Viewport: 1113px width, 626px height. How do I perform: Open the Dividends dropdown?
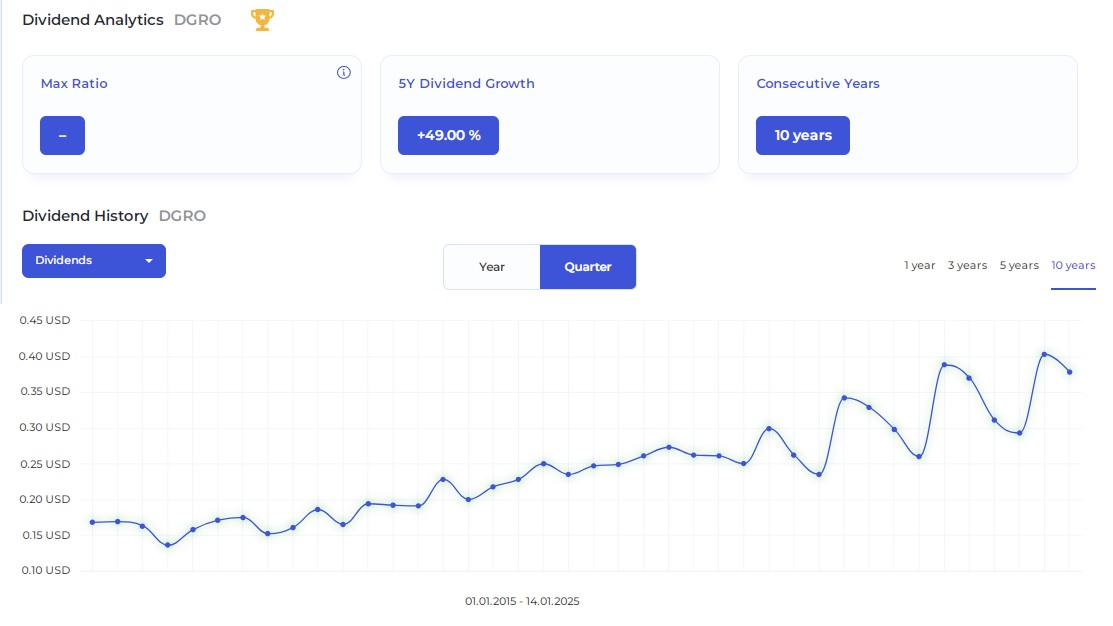tap(94, 260)
